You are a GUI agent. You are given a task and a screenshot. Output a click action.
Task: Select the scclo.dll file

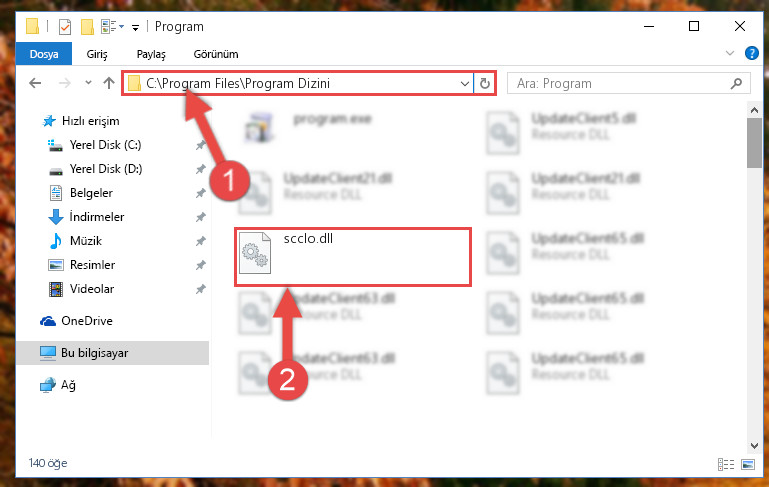[353, 256]
